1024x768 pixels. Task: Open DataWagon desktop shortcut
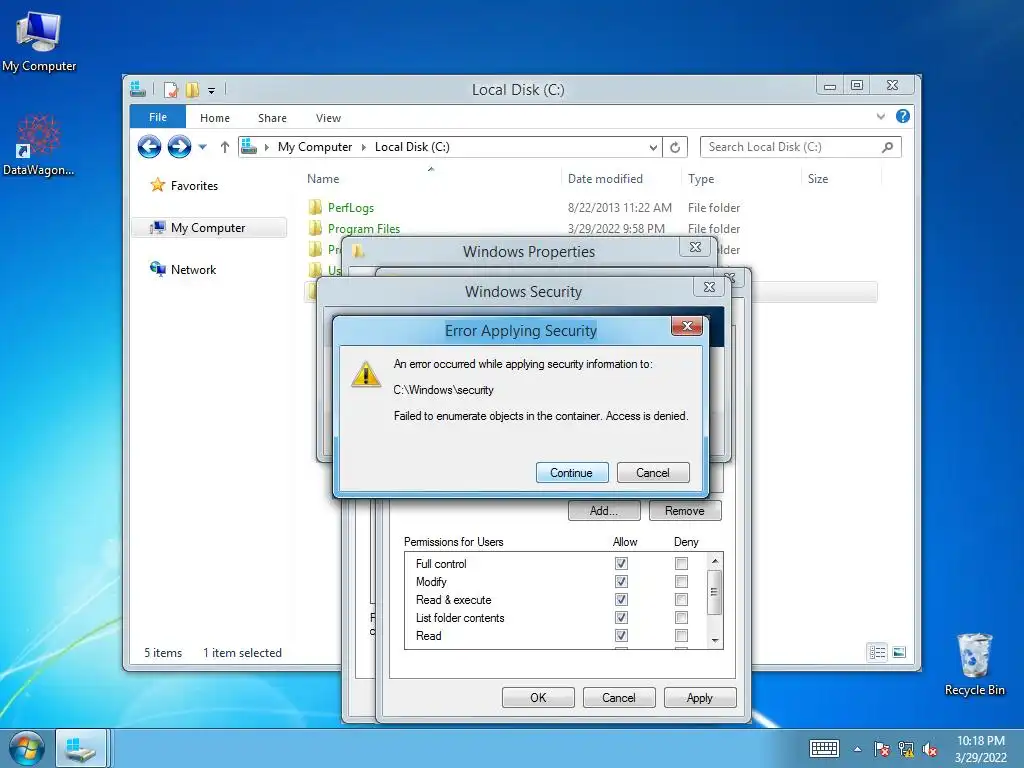39,146
